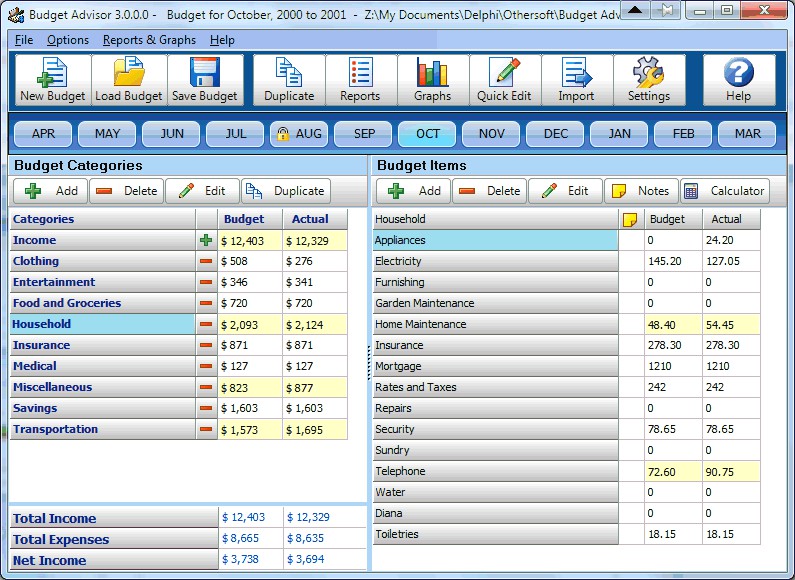Click the red minus beside Entertainment
The image size is (795, 580).
pos(206,282)
